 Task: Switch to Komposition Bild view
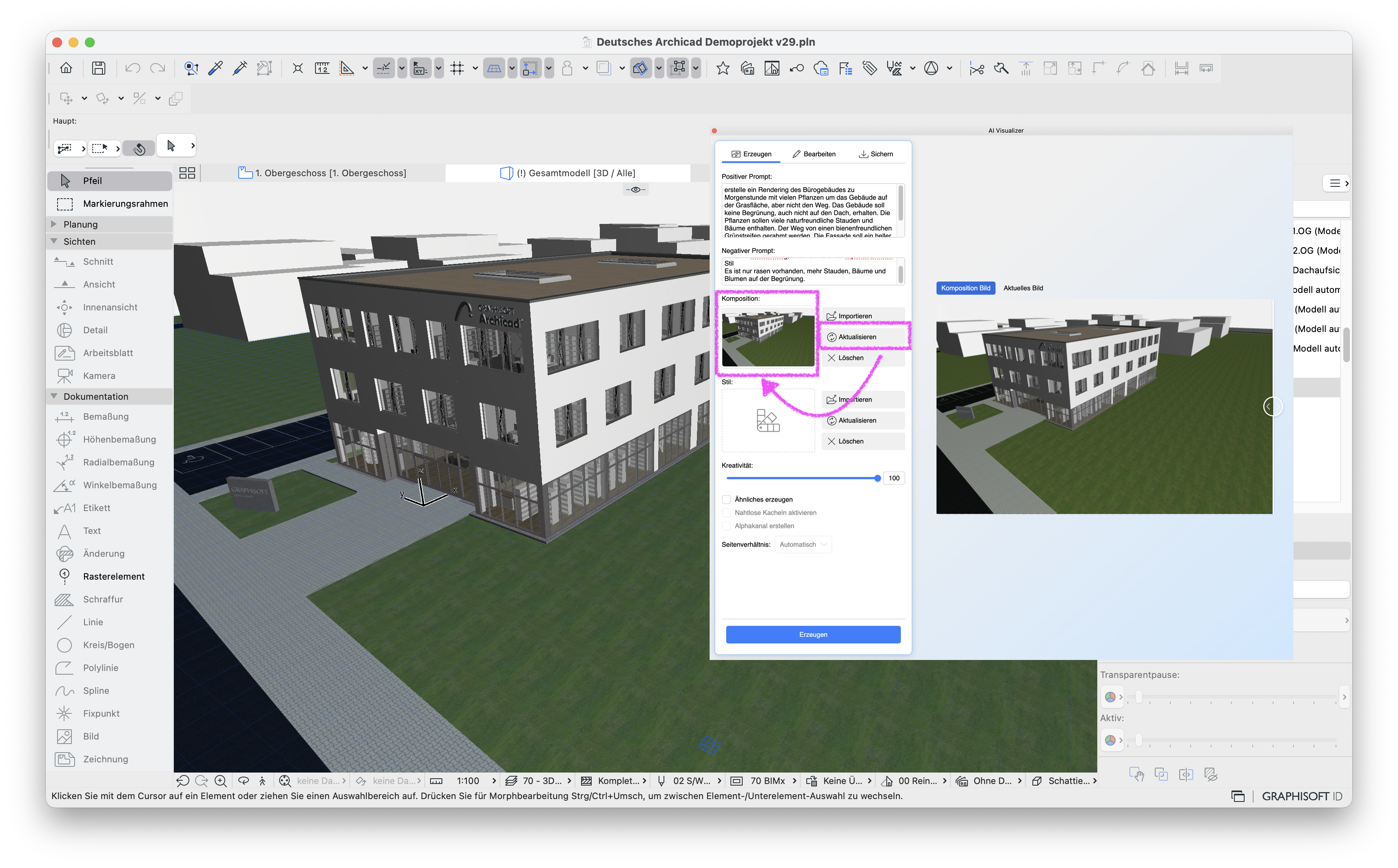(x=965, y=288)
